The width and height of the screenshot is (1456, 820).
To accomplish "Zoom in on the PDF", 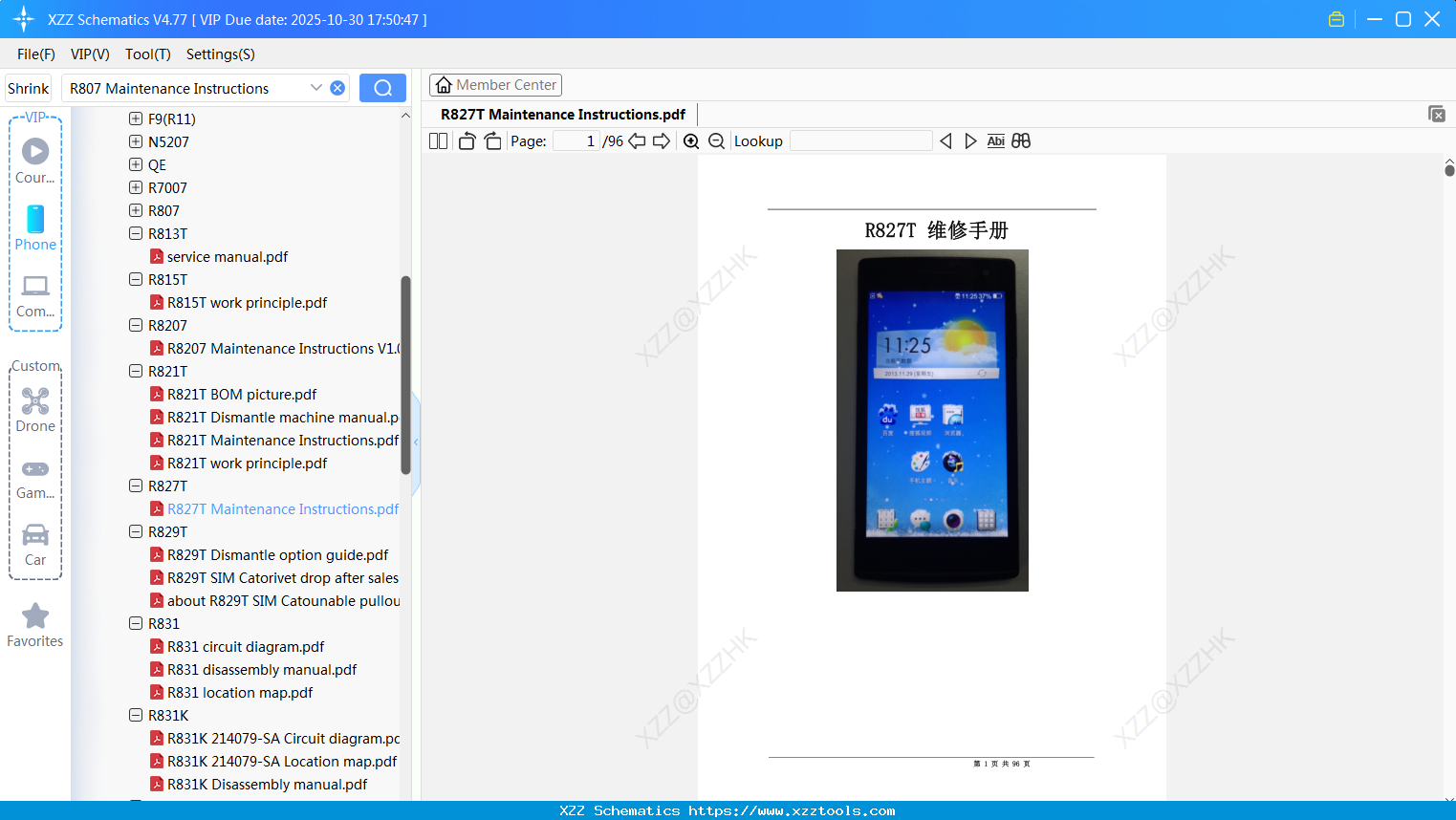I will [690, 140].
